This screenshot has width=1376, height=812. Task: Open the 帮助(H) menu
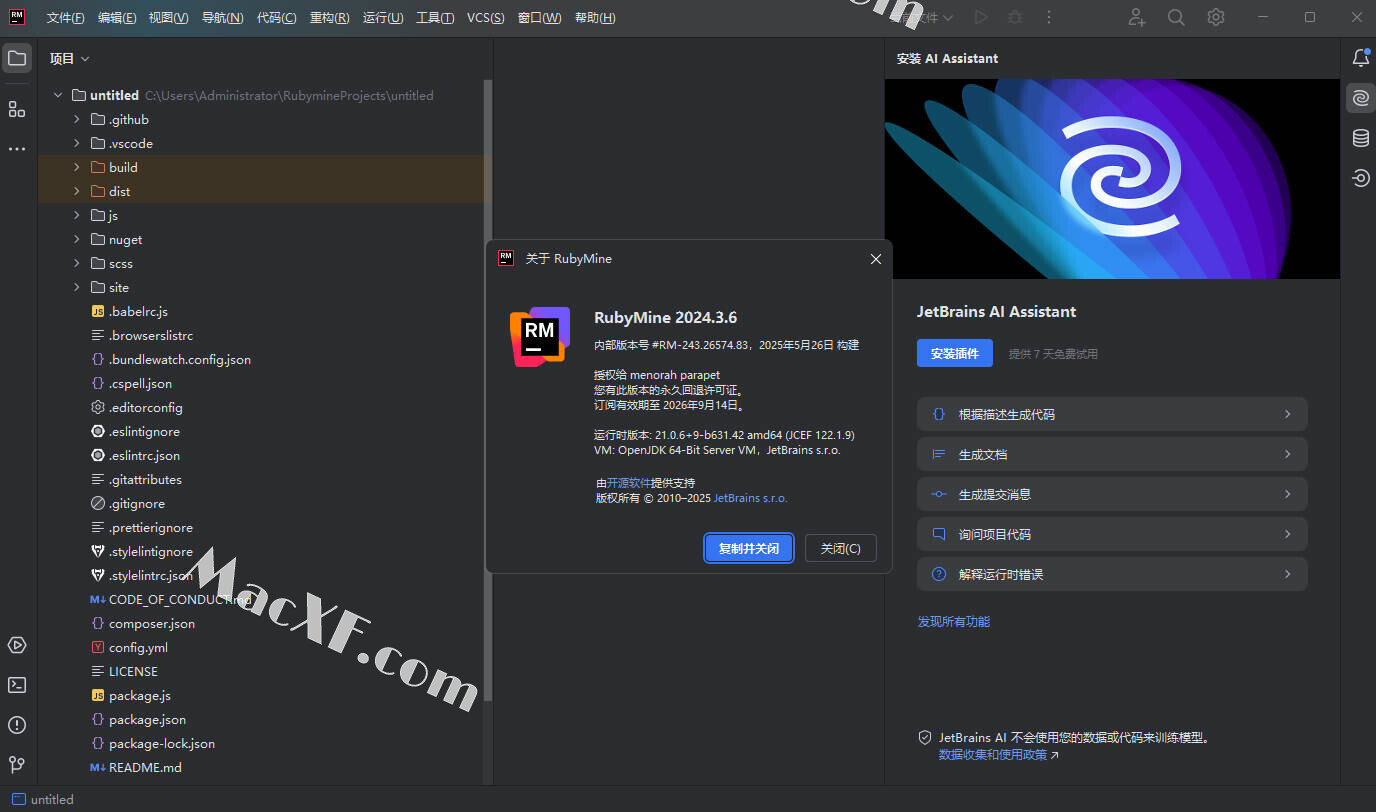[x=595, y=18]
